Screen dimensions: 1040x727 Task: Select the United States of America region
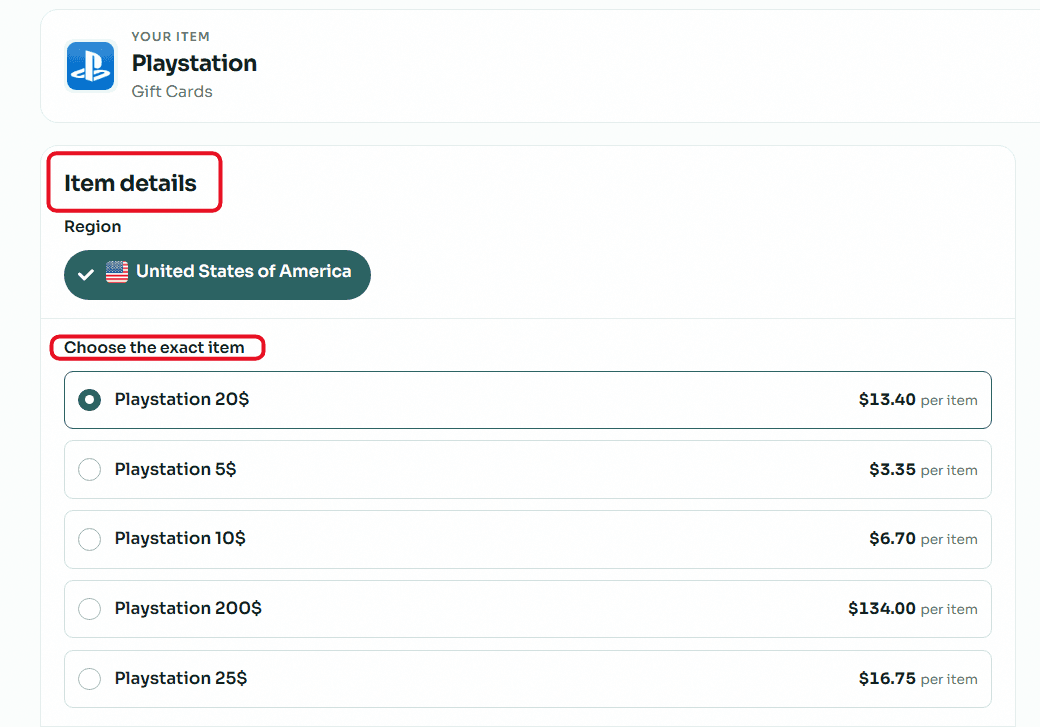pyautogui.click(x=217, y=275)
